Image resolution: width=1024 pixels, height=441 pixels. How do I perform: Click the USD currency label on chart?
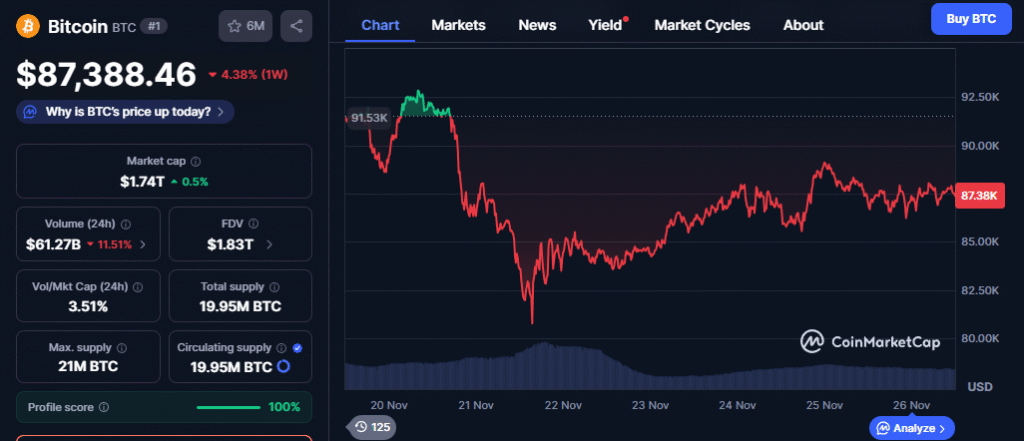click(x=980, y=387)
